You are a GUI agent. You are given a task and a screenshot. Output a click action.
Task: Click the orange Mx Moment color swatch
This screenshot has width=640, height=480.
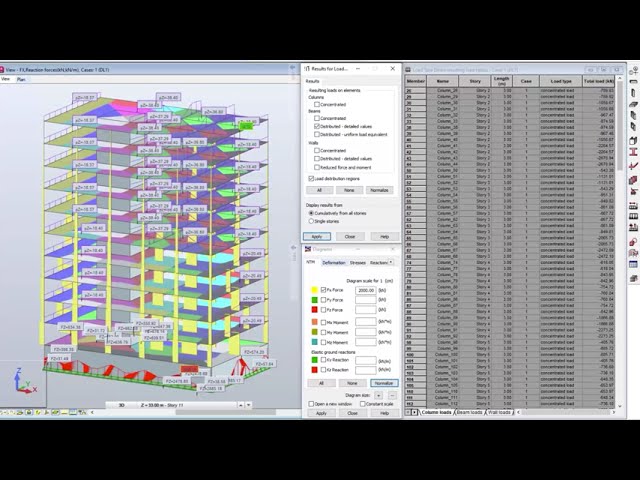point(314,322)
